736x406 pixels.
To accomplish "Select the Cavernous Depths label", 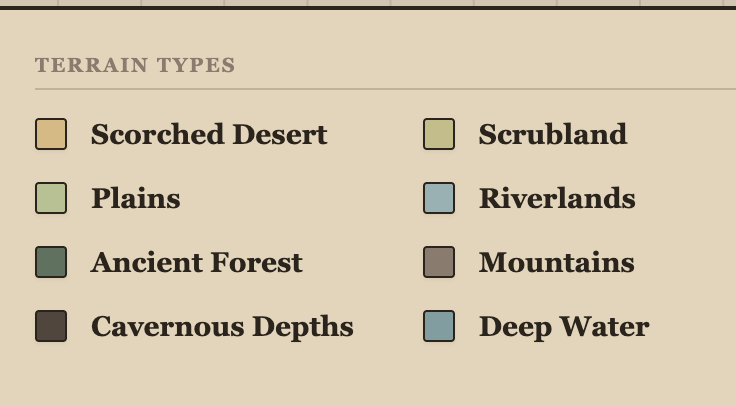I will point(222,326).
